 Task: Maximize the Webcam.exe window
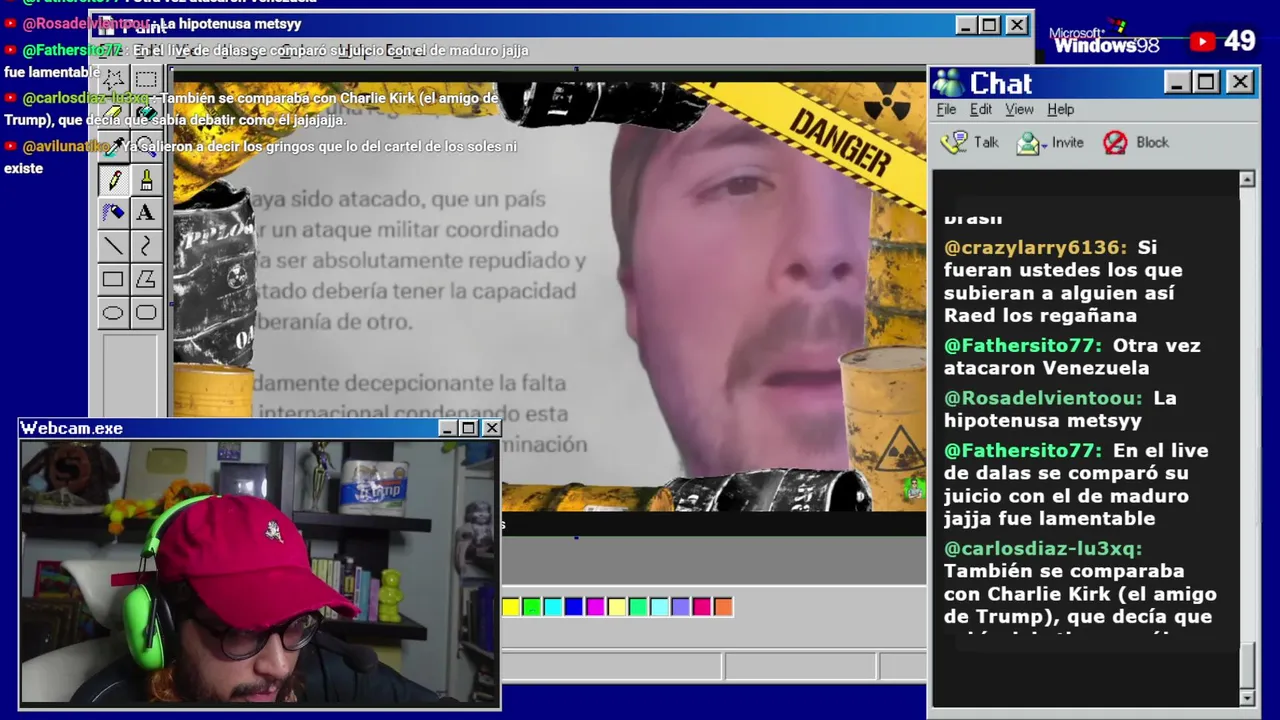coord(468,428)
